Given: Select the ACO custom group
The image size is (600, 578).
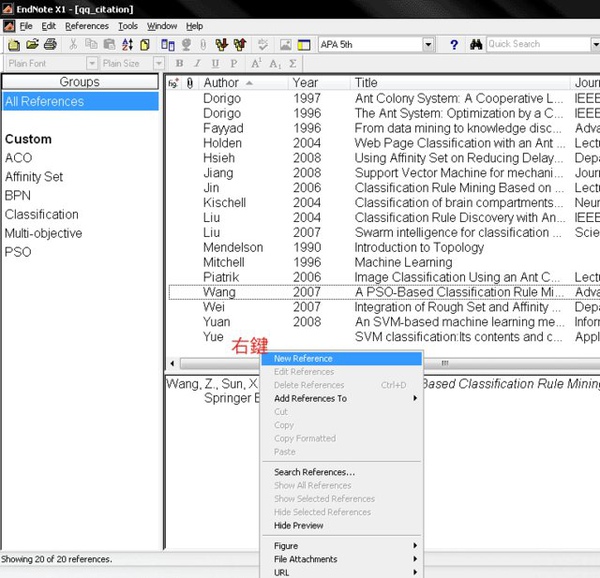Looking at the screenshot, I should pos(18,158).
